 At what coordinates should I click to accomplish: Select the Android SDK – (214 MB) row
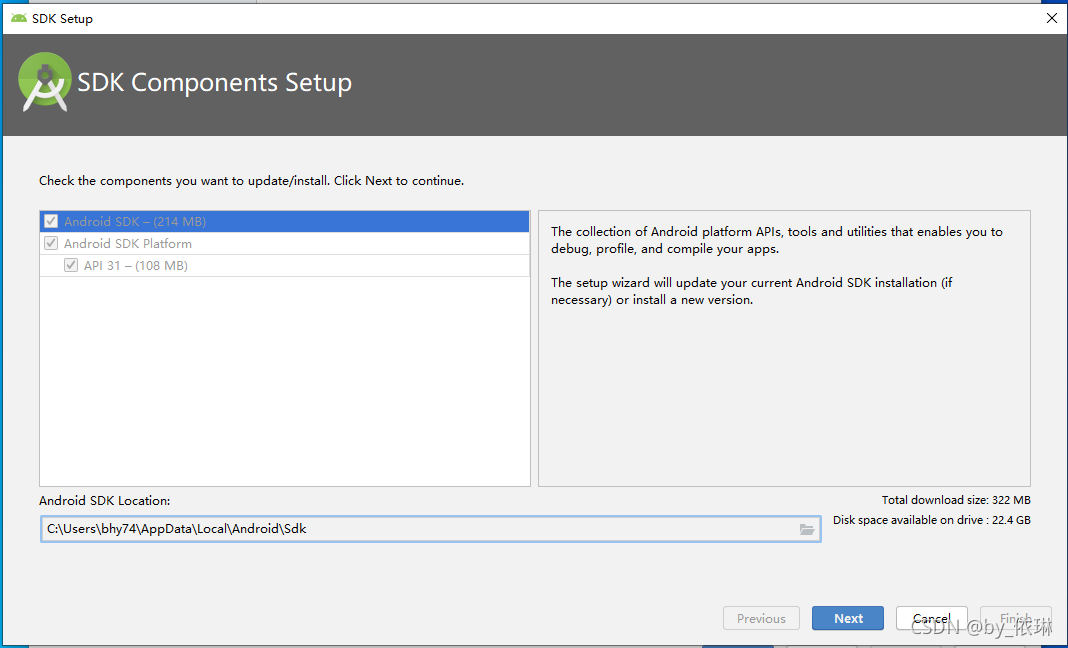tap(285, 221)
